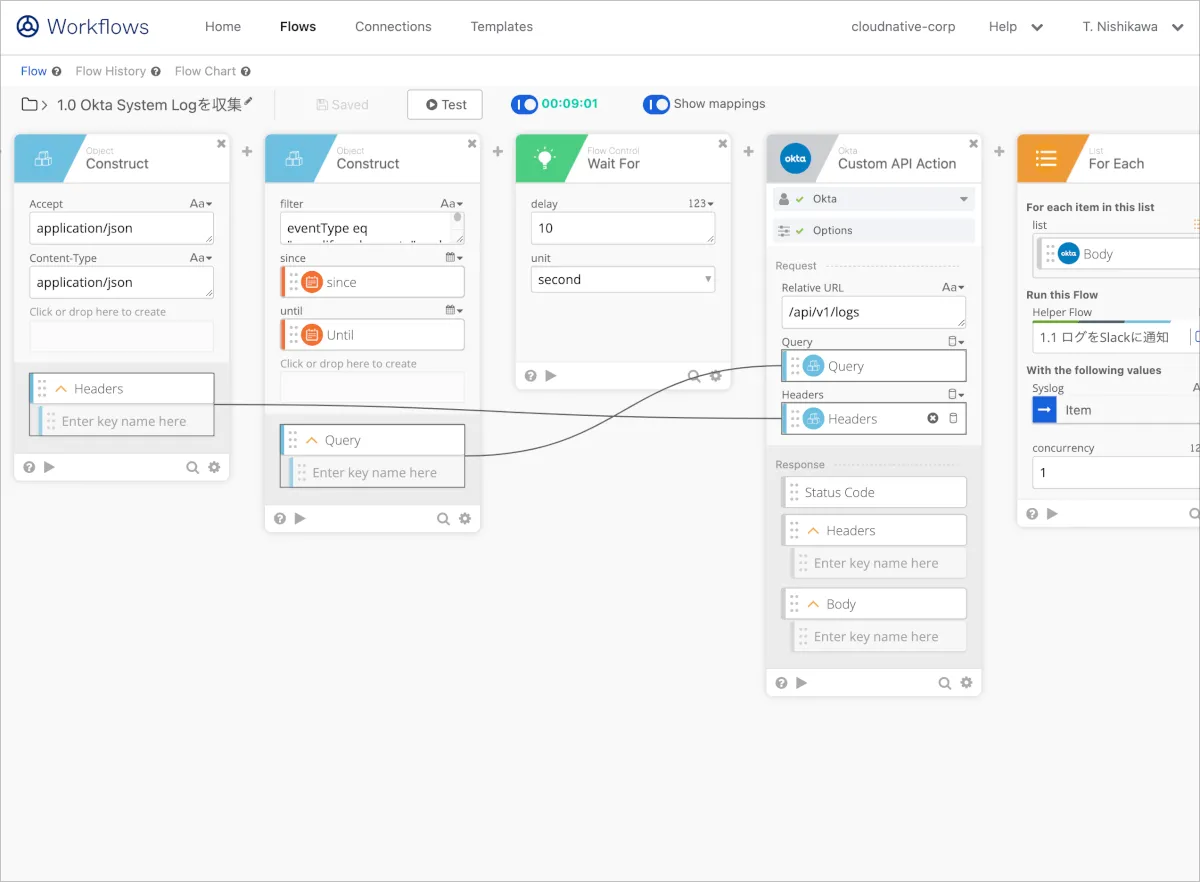
Task: Run the first Construct card
Action: (49, 467)
